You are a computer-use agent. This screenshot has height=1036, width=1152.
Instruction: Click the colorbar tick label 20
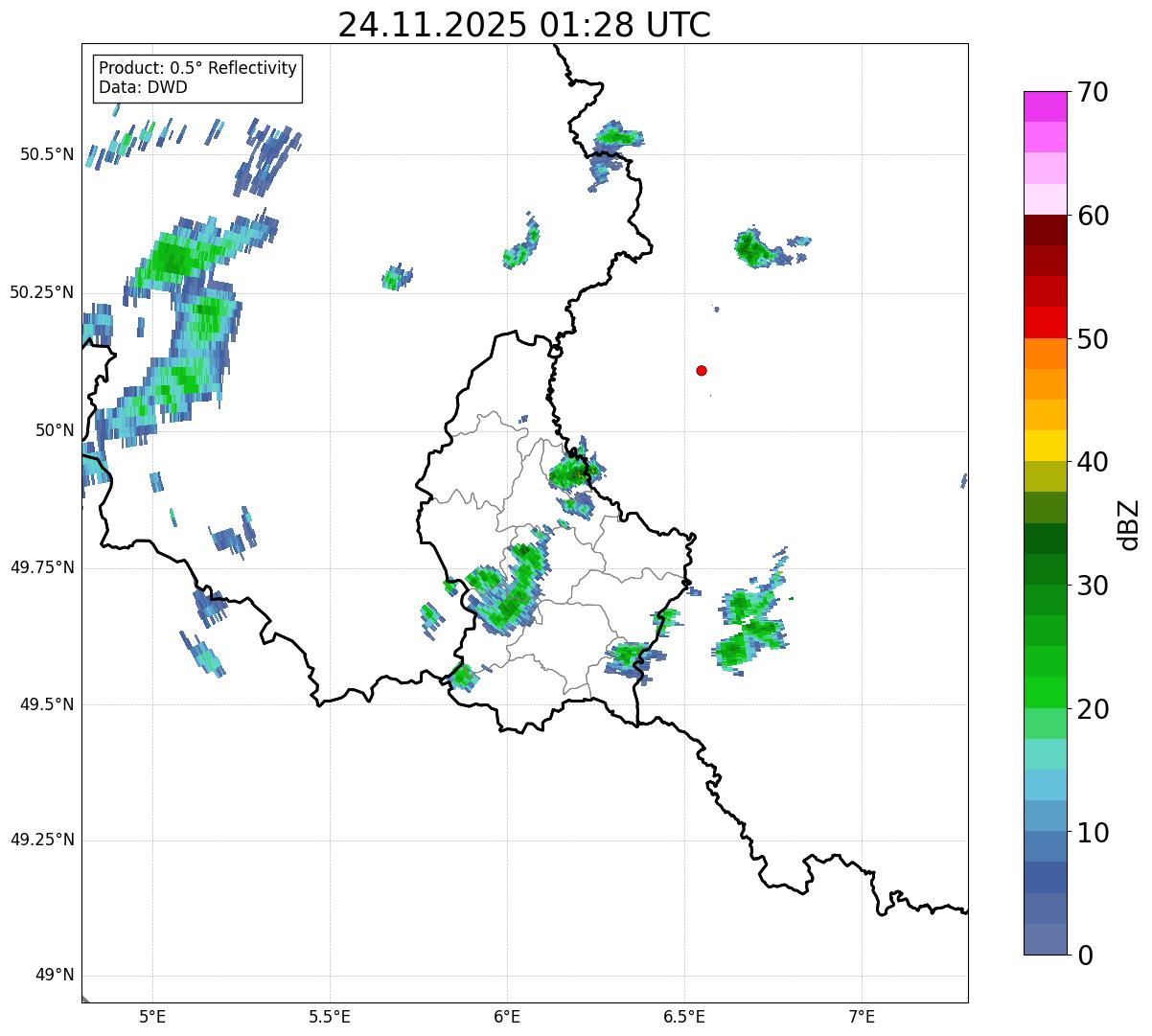[x=1093, y=709]
